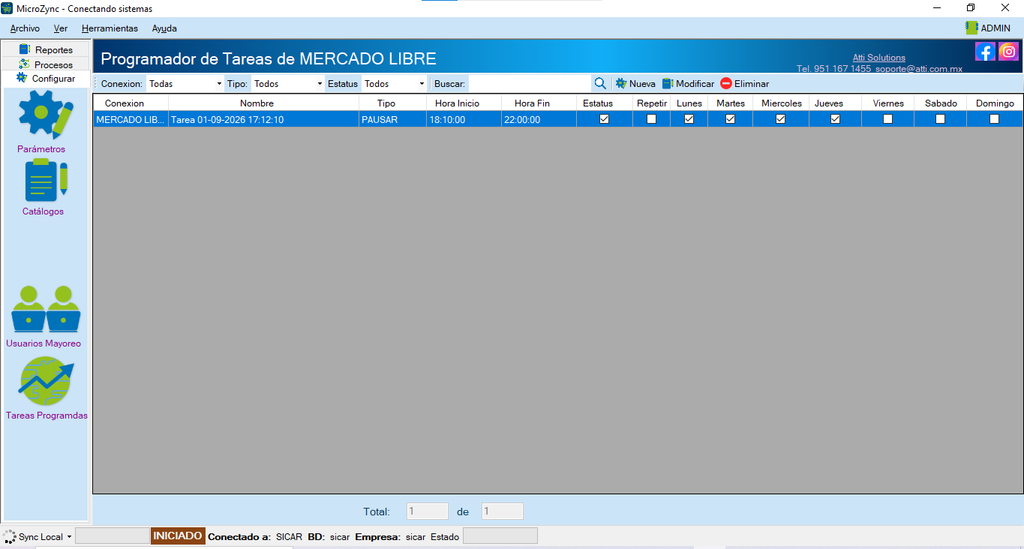
Task: Open the Ayuda menu
Action: point(164,28)
